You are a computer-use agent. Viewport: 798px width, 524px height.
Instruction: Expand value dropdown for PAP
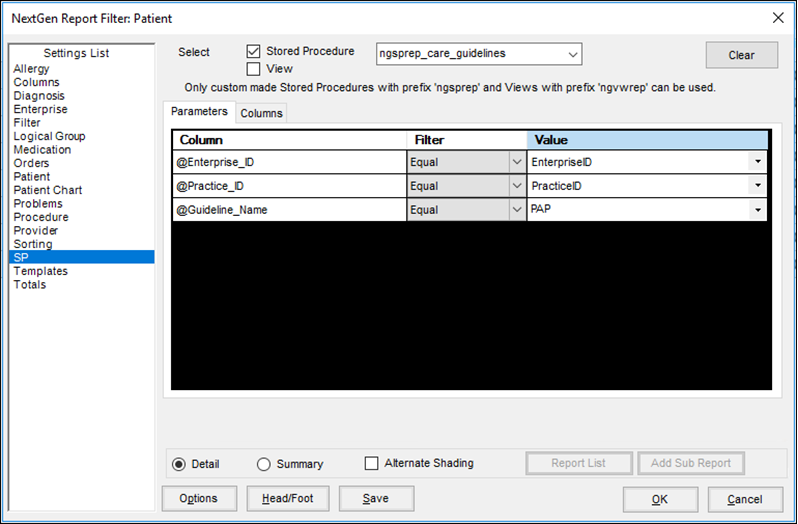point(758,210)
